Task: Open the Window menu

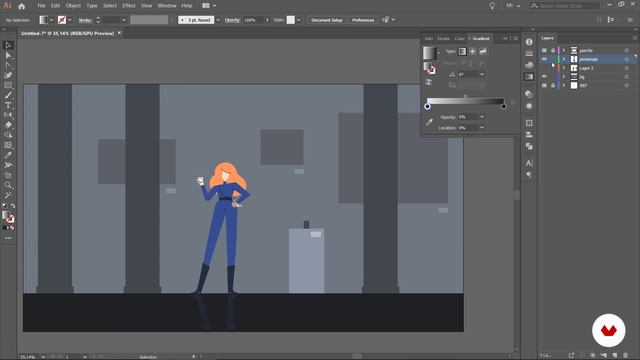Action: click(x=167, y=6)
